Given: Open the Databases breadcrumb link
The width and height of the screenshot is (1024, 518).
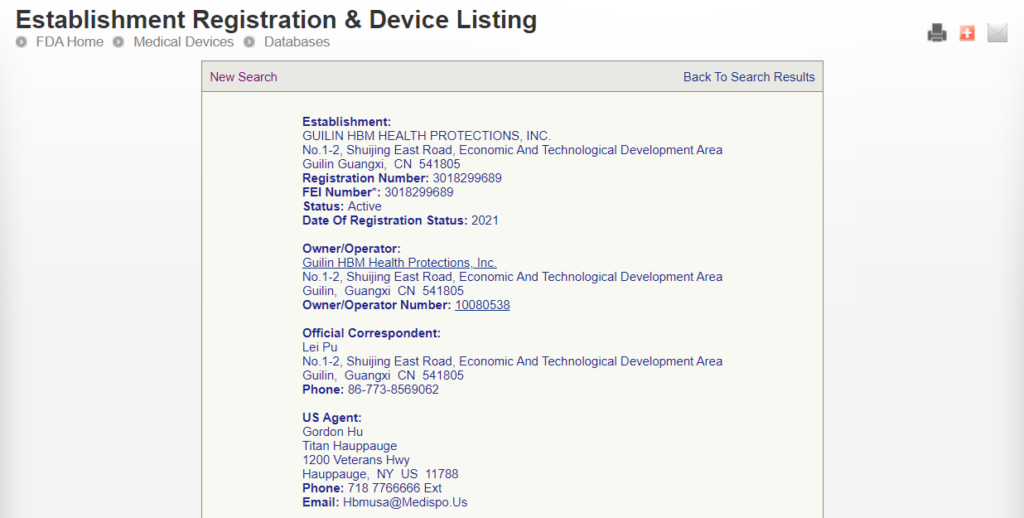Looking at the screenshot, I should click(296, 42).
